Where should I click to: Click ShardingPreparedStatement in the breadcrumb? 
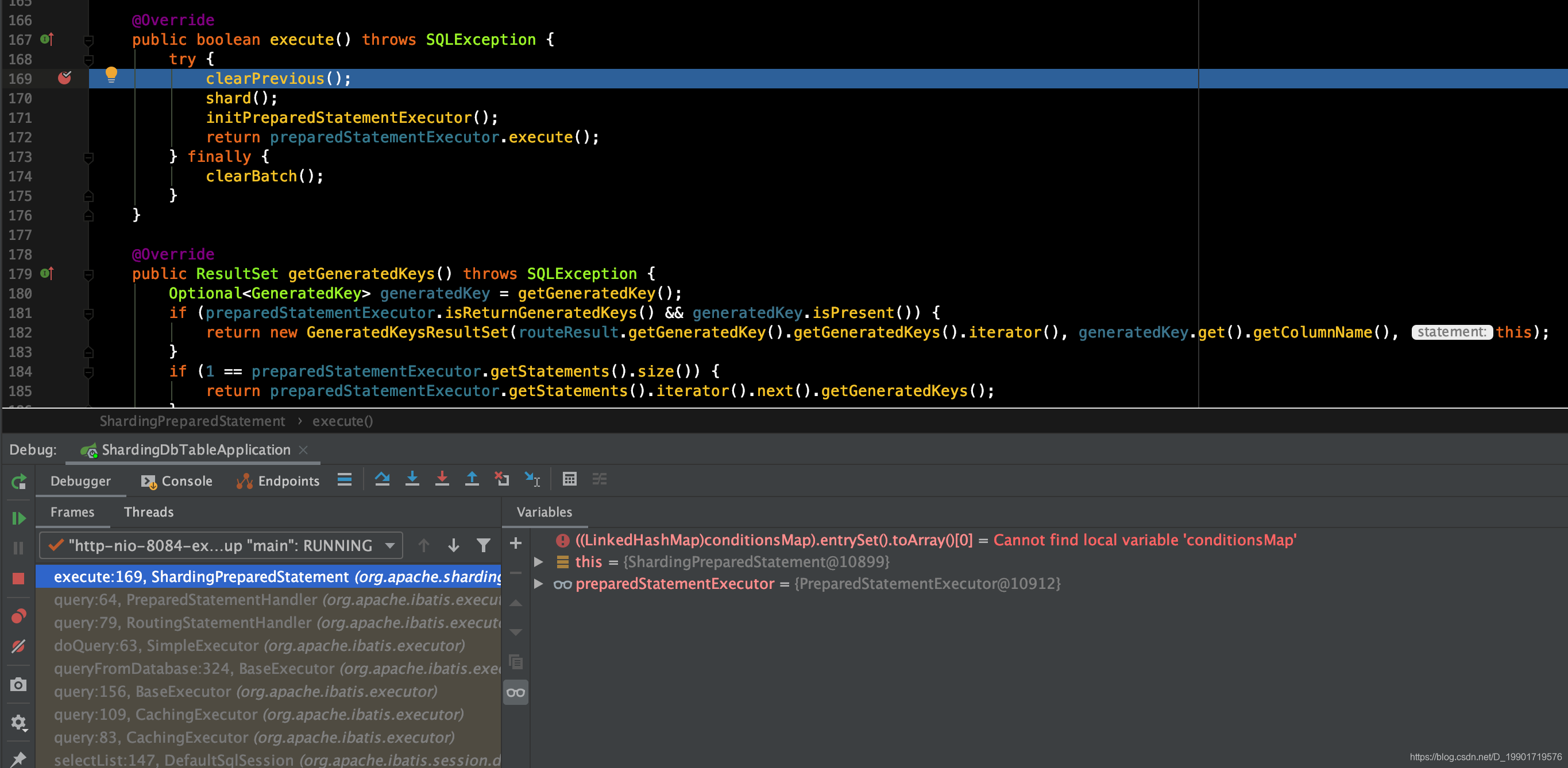coord(192,421)
